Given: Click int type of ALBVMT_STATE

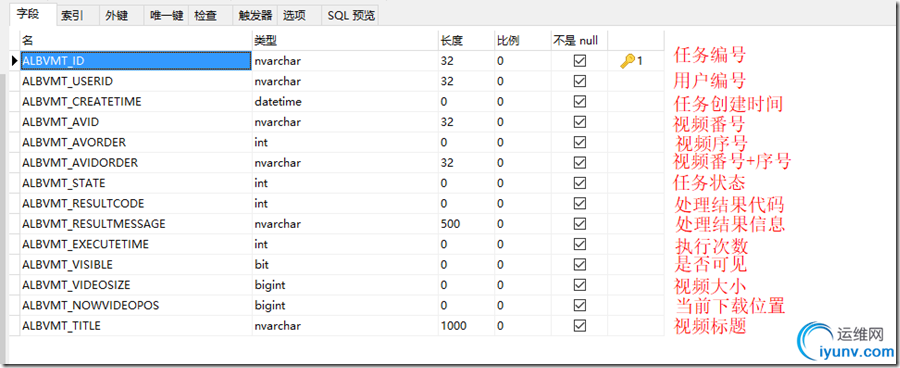Looking at the screenshot, I should coord(261,183).
